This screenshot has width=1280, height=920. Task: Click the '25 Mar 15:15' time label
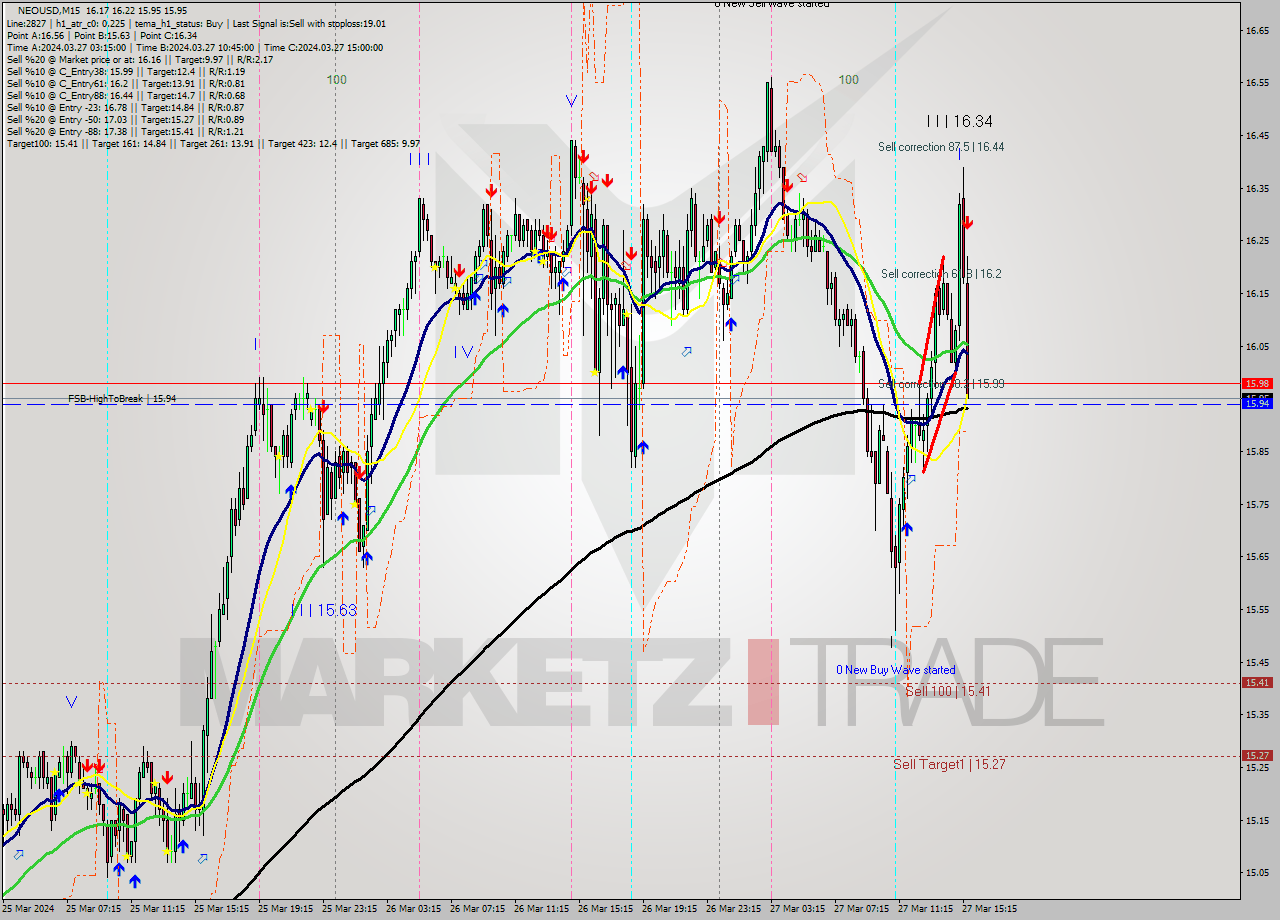221,909
